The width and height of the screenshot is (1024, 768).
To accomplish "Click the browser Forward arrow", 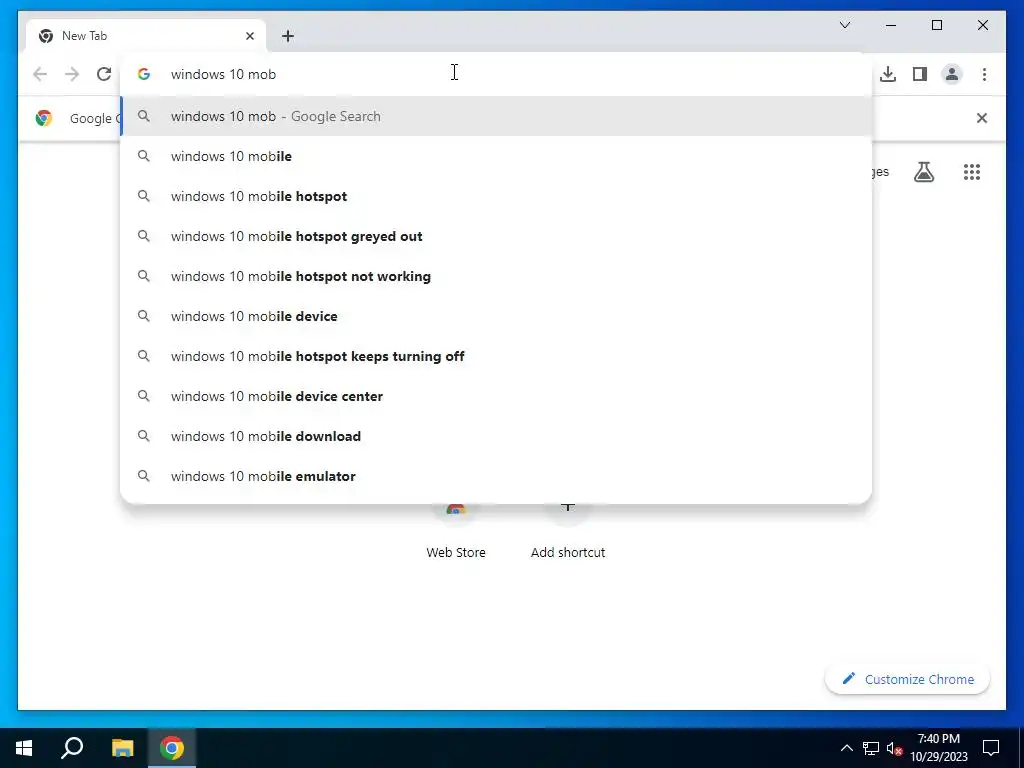I will pos(72,74).
